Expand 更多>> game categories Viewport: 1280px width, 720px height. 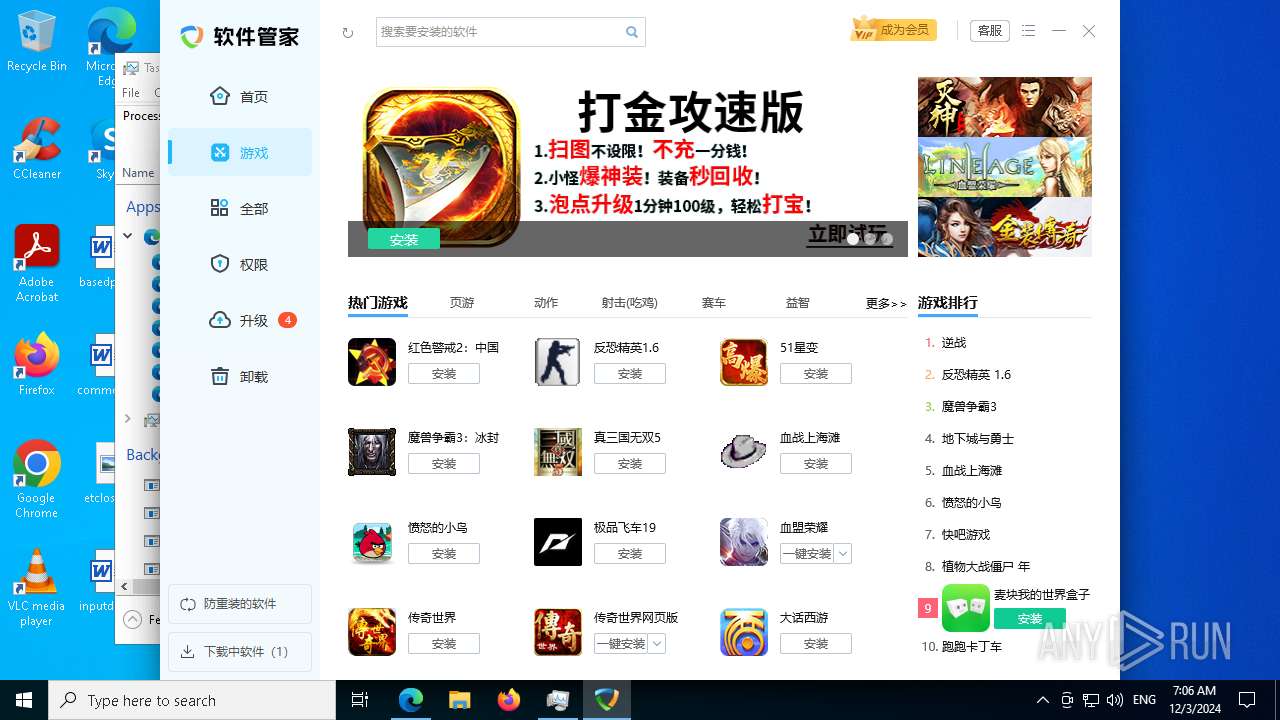tap(886, 304)
